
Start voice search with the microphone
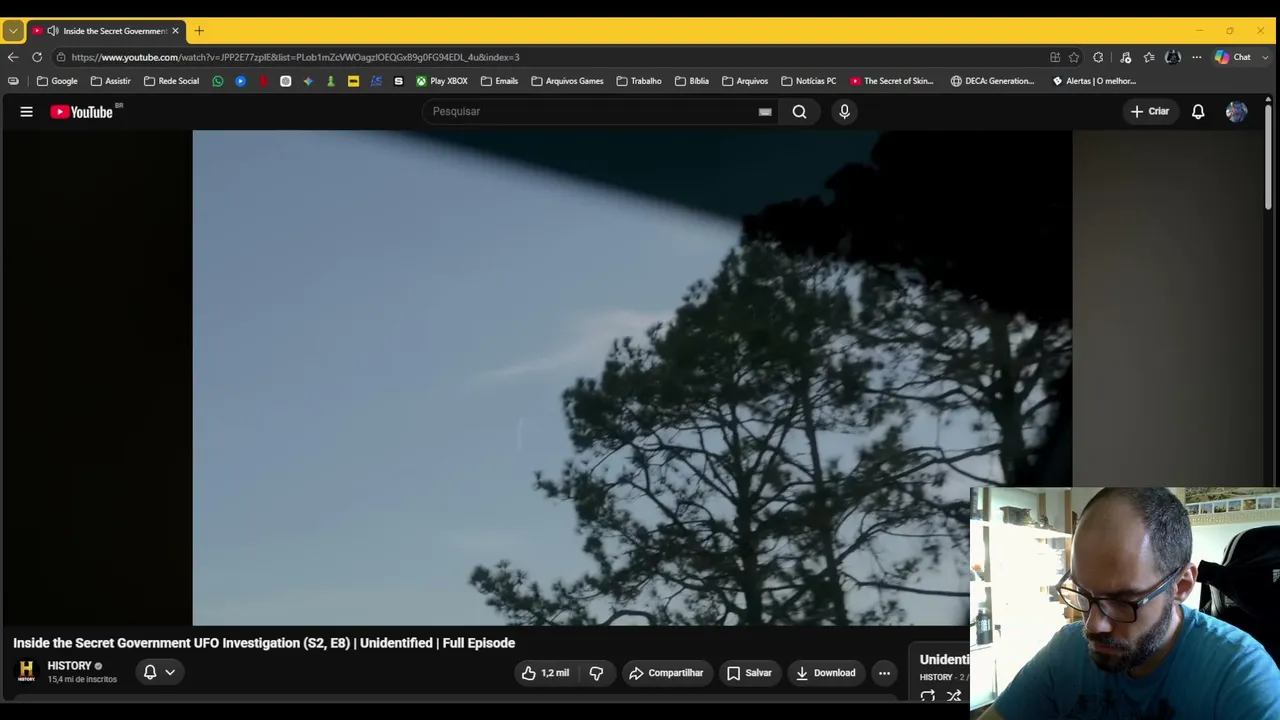click(844, 112)
